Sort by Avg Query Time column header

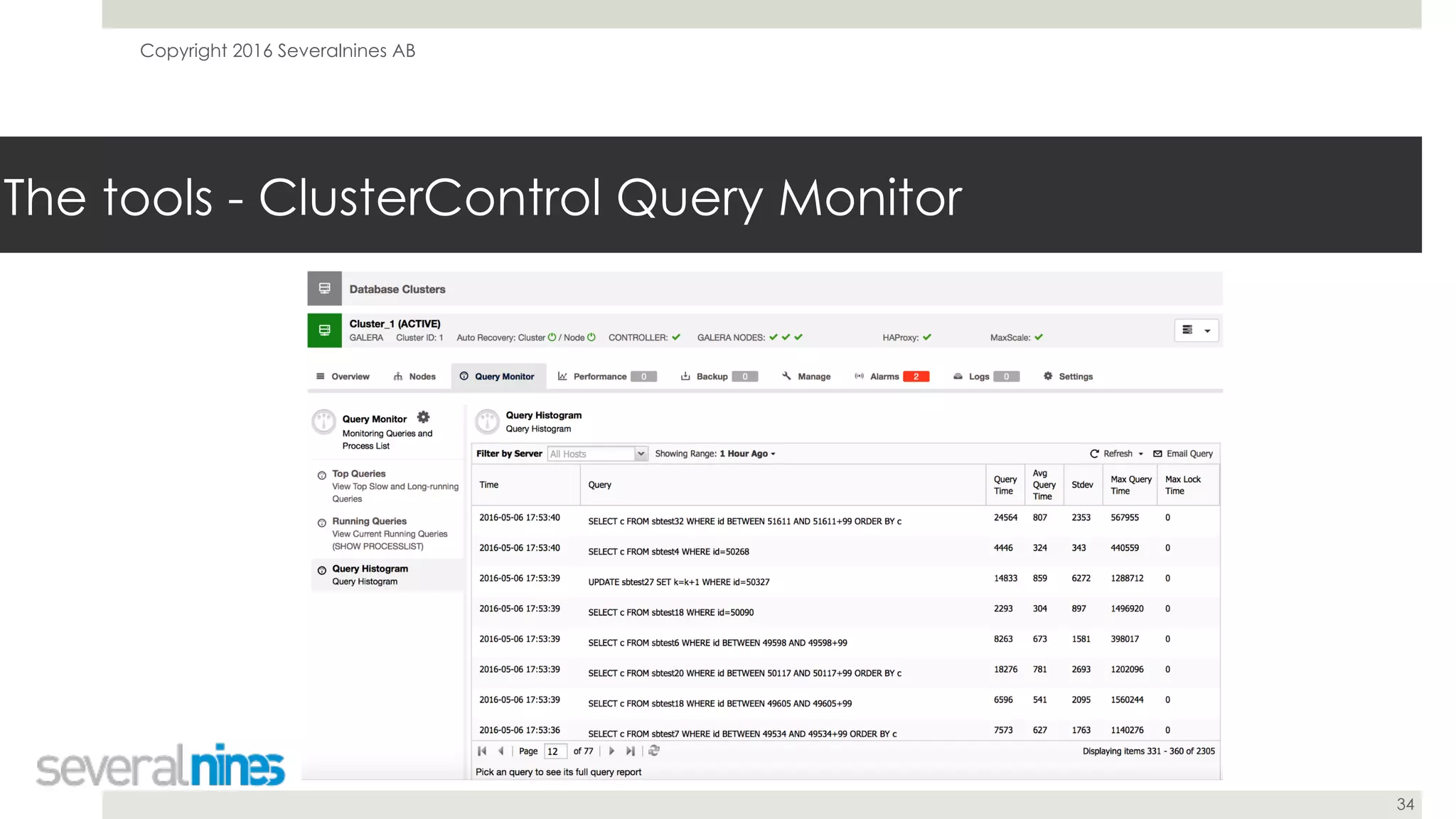pos(1044,485)
